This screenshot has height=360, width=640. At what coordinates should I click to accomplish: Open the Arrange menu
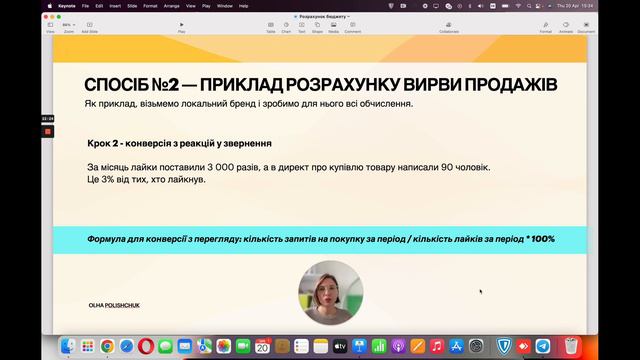coord(171,6)
